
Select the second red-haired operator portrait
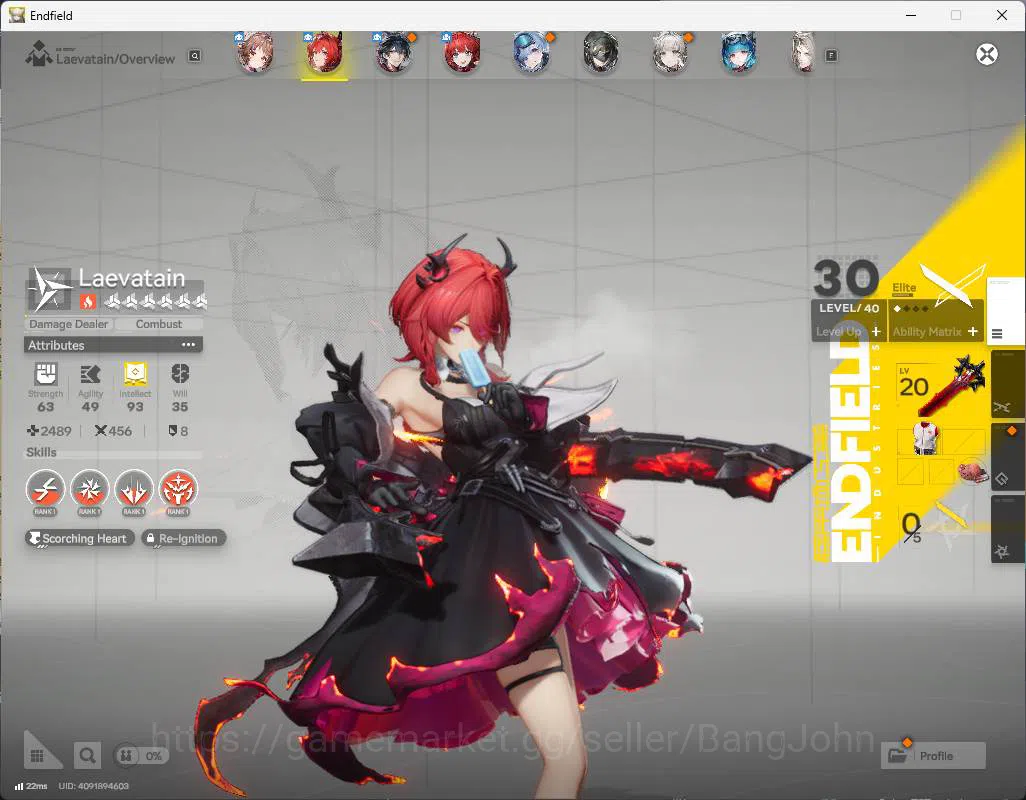pos(463,52)
